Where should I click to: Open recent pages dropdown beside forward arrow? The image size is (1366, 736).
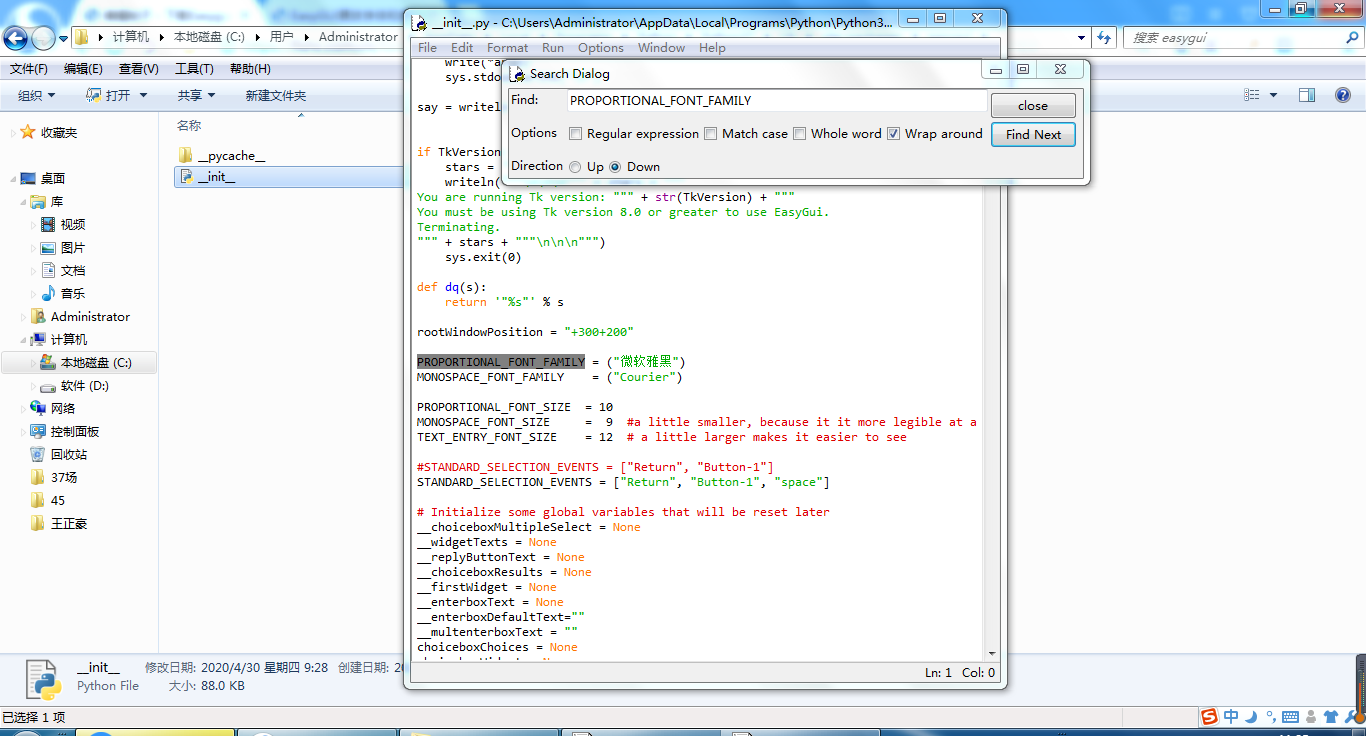[x=63, y=38]
